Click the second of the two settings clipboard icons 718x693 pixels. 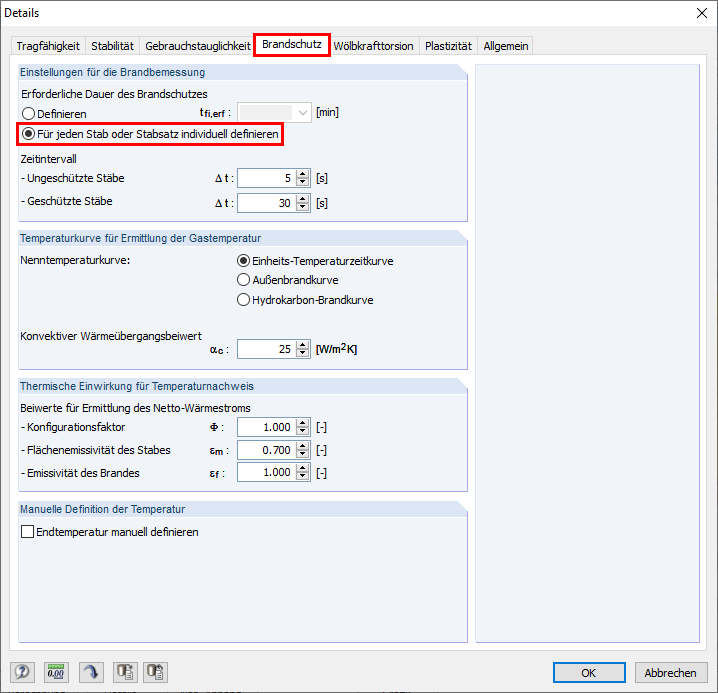click(155, 672)
